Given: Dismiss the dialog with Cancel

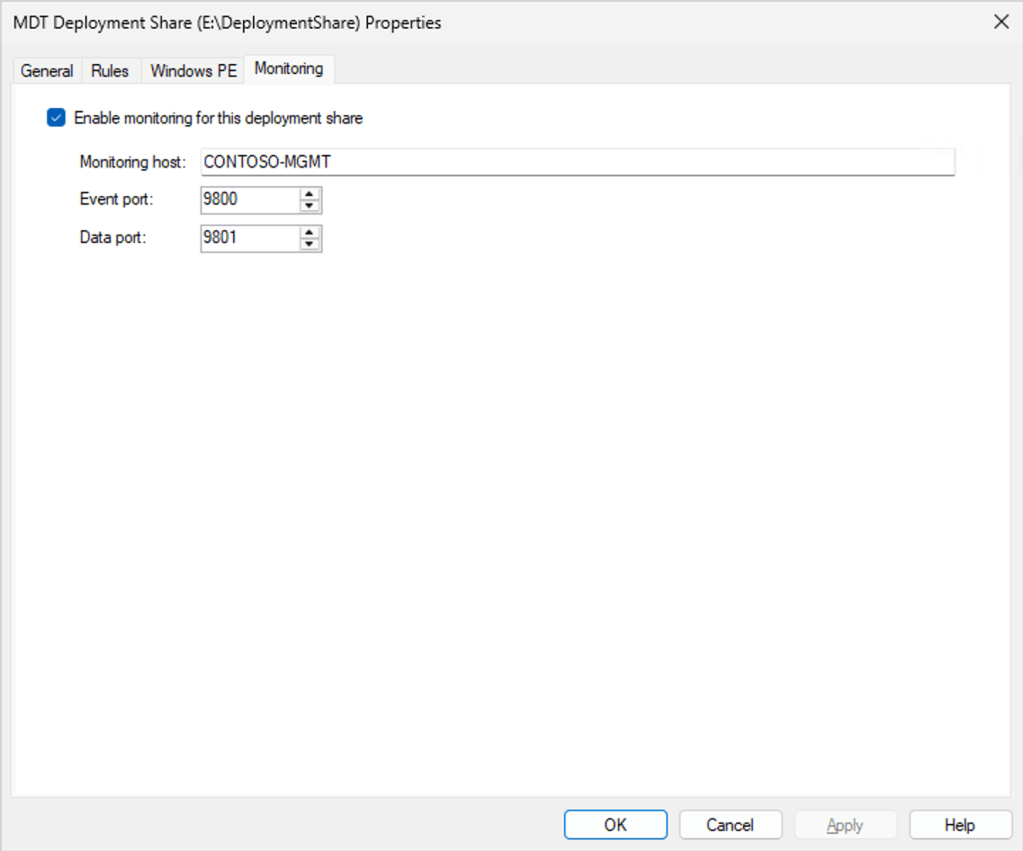Looking at the screenshot, I should [x=730, y=824].
